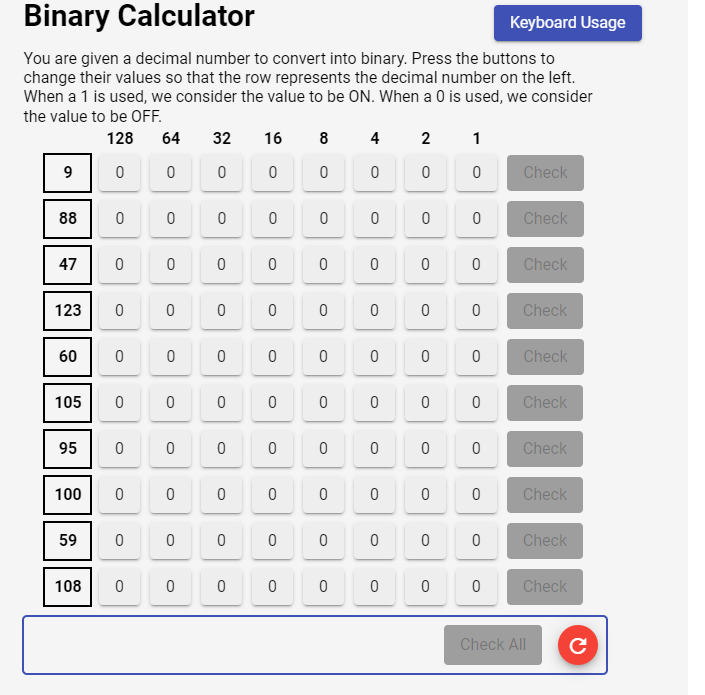Viewport: 705px width, 695px height.
Task: Click Check button for row 60
Action: 545,356
